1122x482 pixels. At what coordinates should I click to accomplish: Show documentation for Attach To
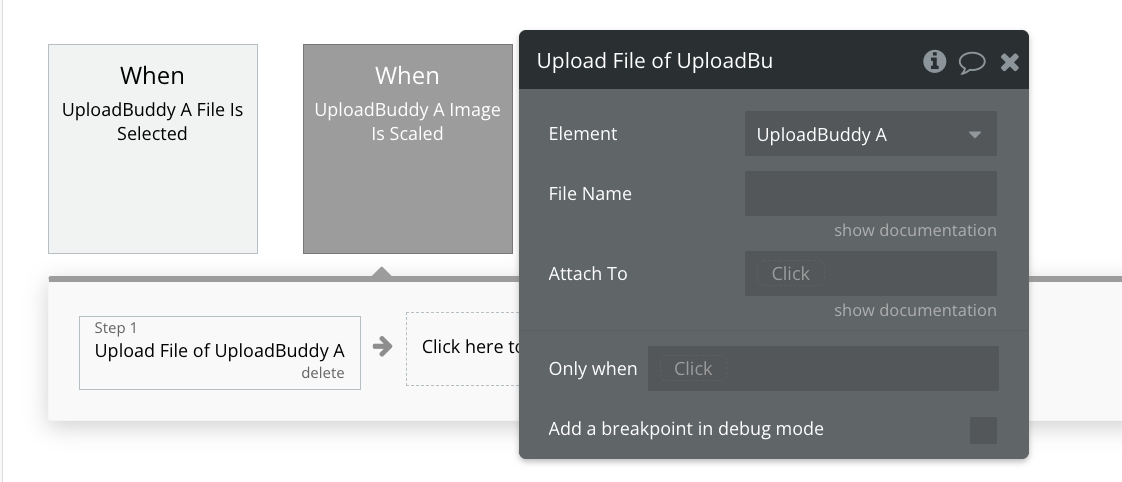[x=914, y=310]
